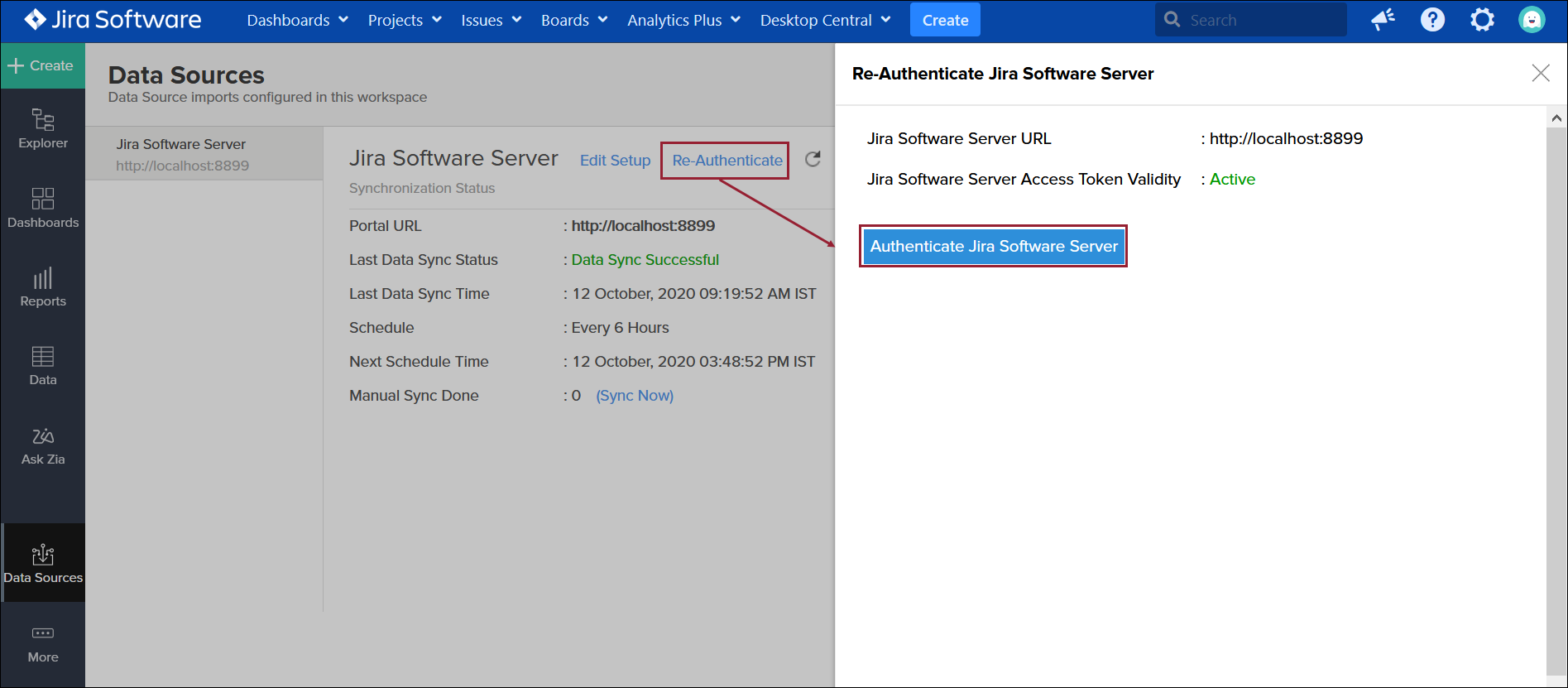Open the Desktop Central menu
The image size is (1568, 688).
click(x=825, y=20)
